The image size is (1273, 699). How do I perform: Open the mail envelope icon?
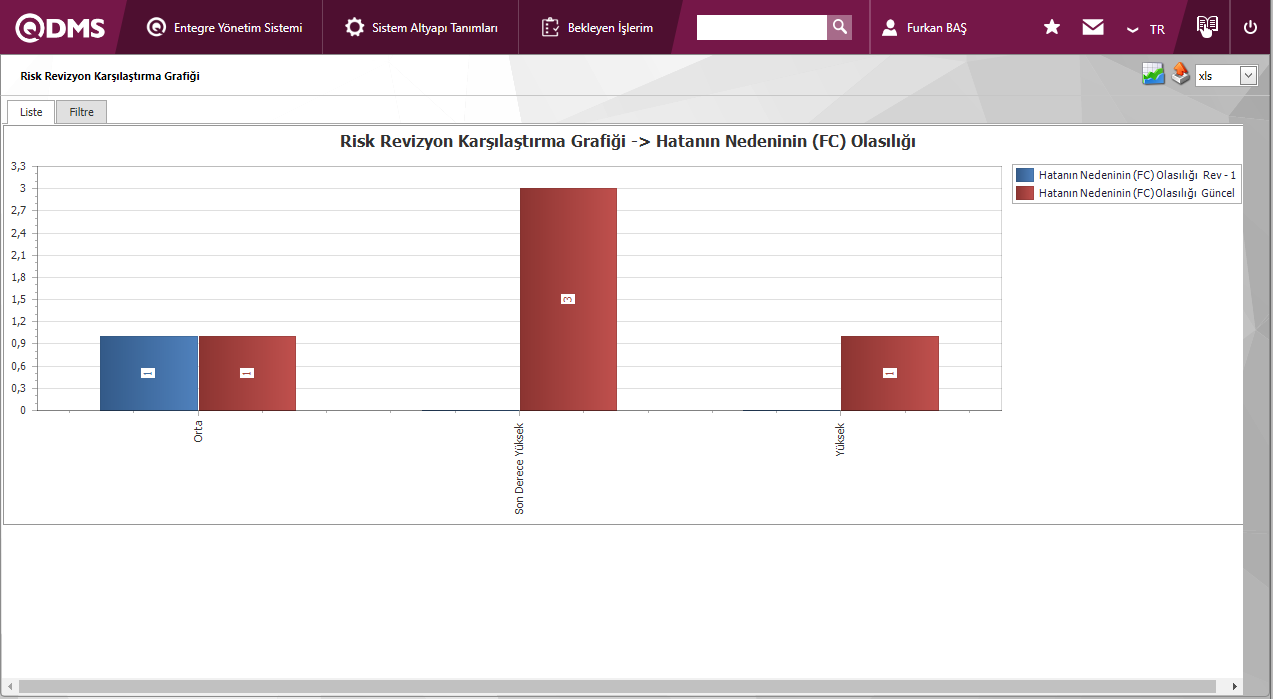1093,28
